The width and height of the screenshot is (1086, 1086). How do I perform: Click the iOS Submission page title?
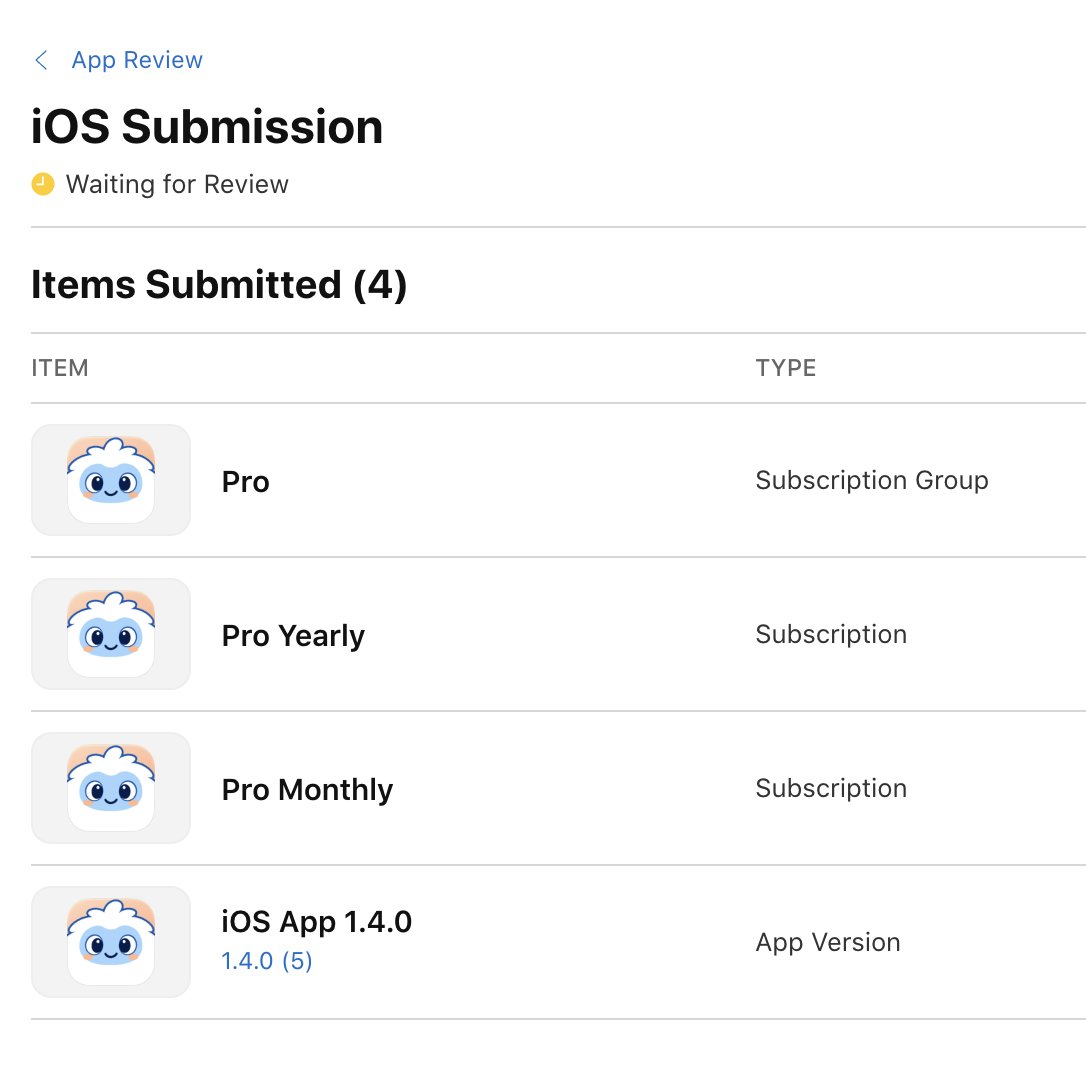(207, 127)
